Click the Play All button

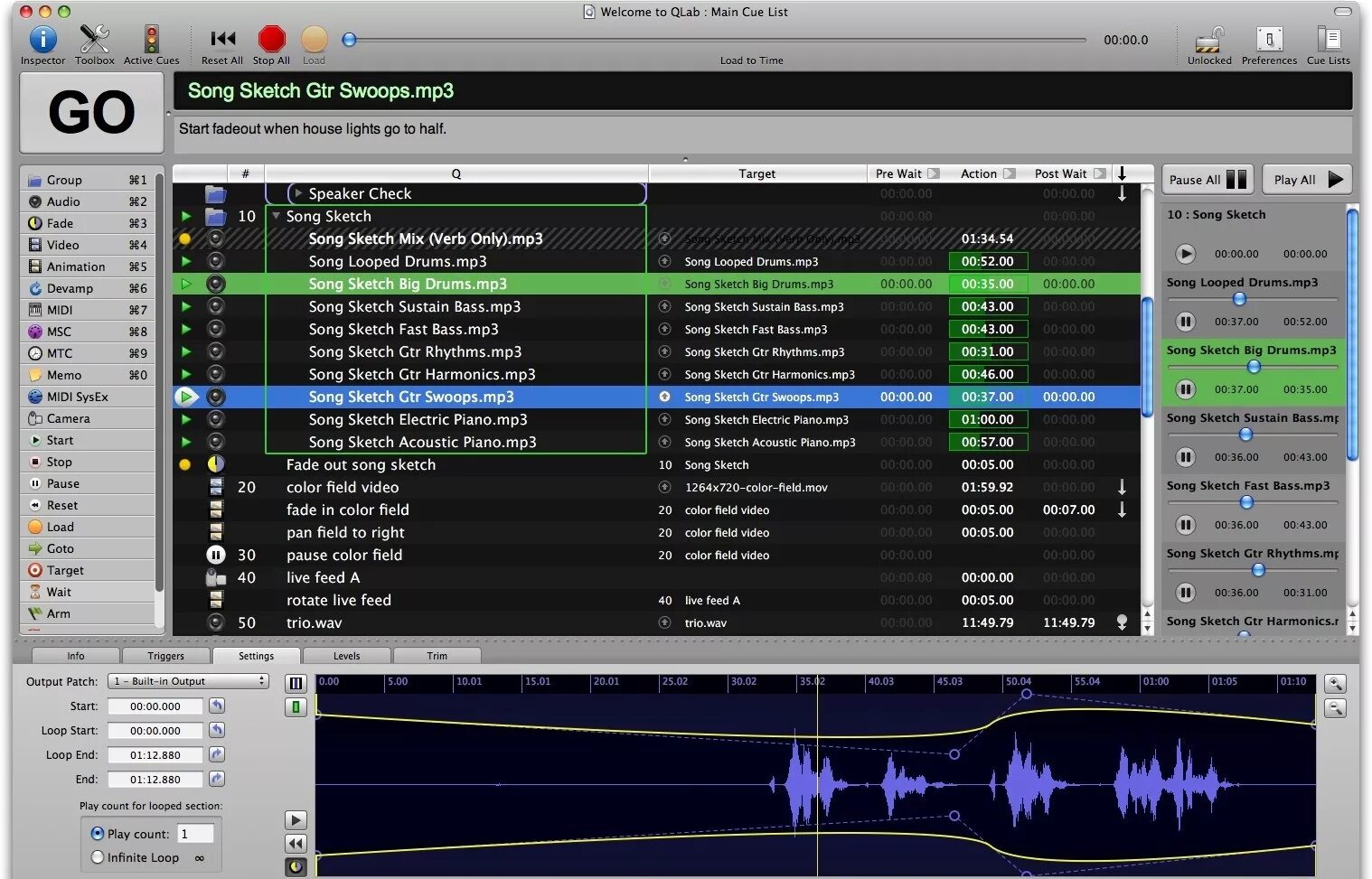pos(1307,180)
